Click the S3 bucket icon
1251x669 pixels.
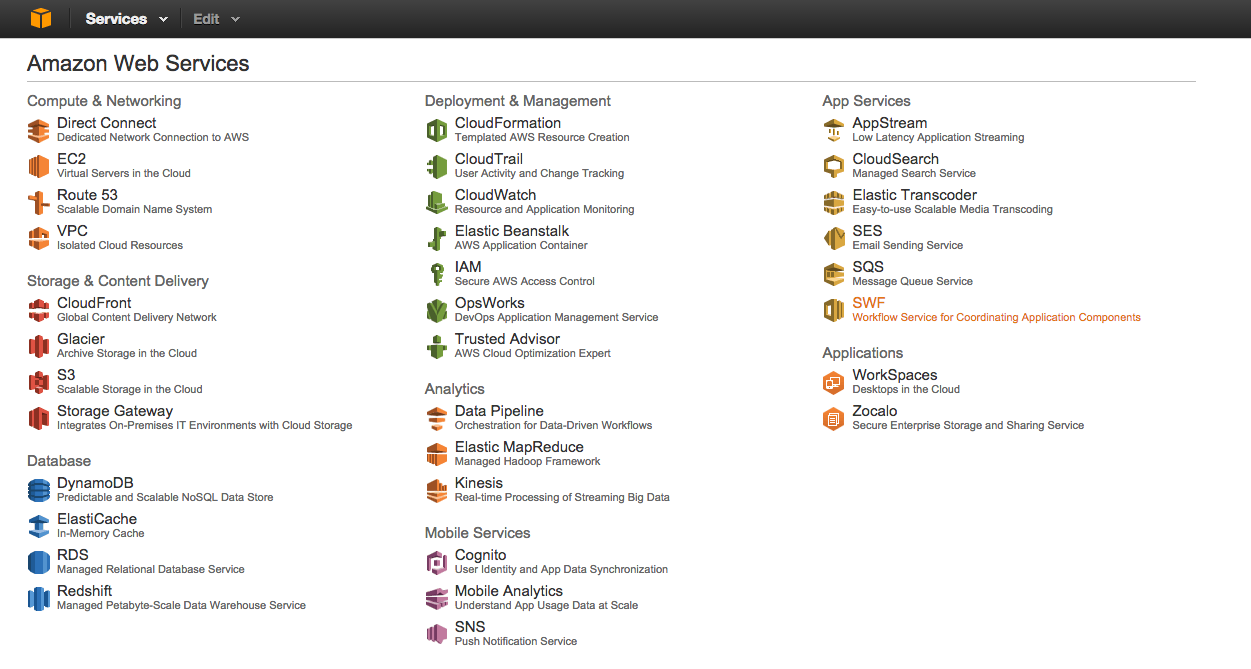pyautogui.click(x=39, y=382)
